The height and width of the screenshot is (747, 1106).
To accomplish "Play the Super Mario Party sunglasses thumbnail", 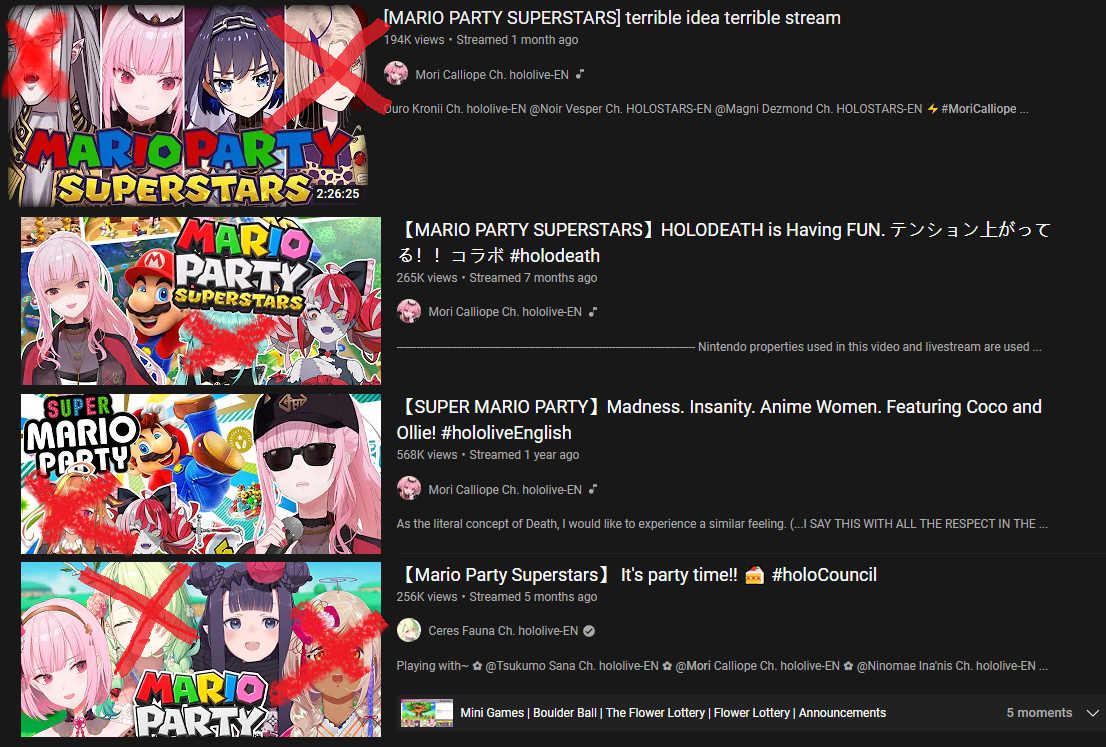I will (201, 474).
